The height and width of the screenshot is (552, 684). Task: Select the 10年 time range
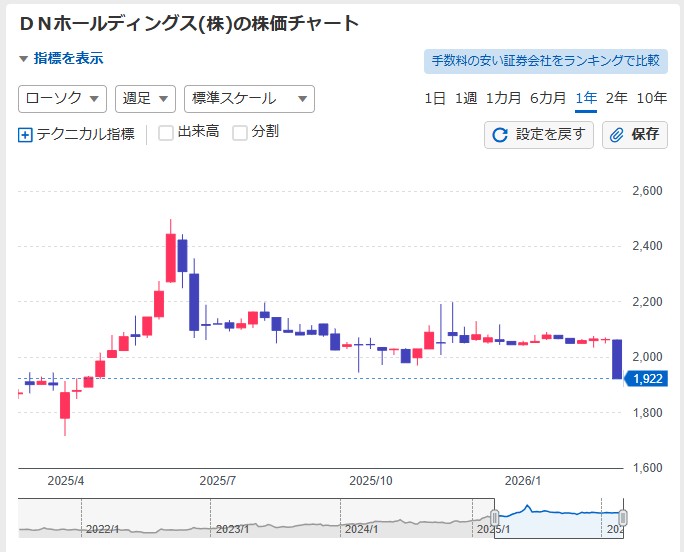click(x=651, y=98)
